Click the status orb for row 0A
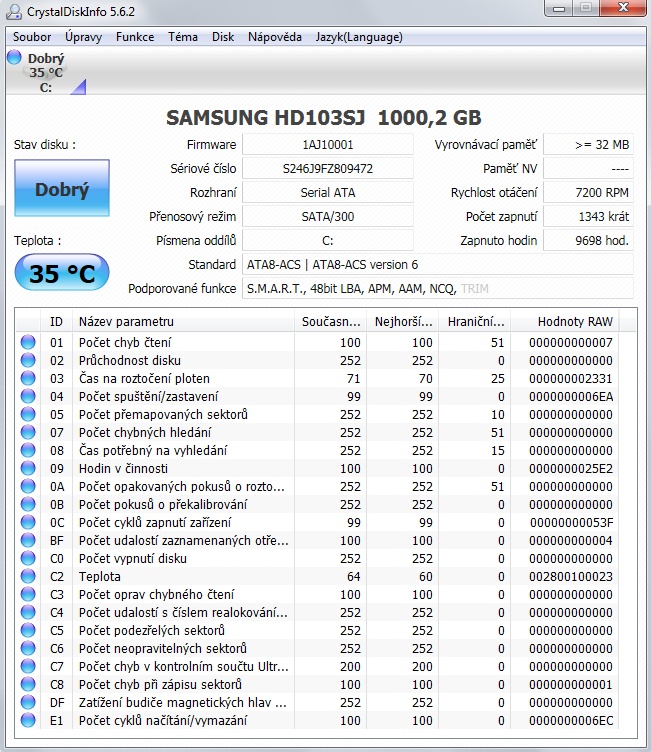 coord(28,486)
